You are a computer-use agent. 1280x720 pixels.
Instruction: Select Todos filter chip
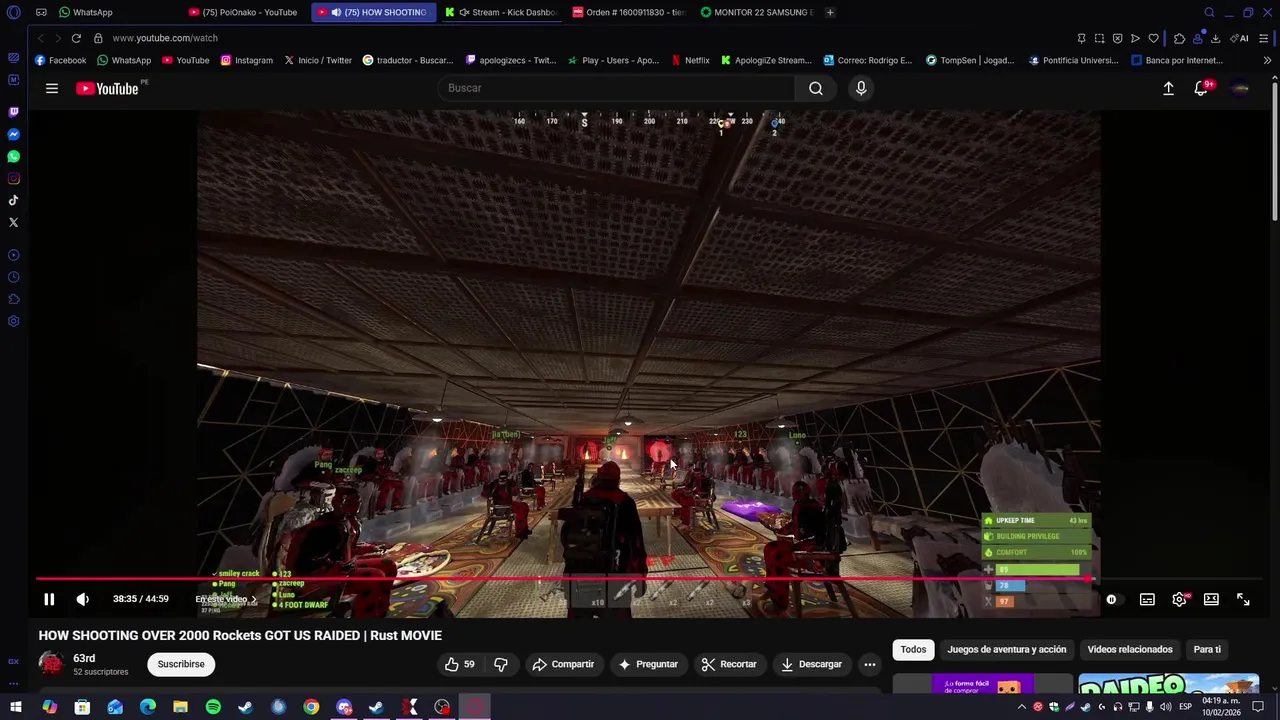[913, 649]
